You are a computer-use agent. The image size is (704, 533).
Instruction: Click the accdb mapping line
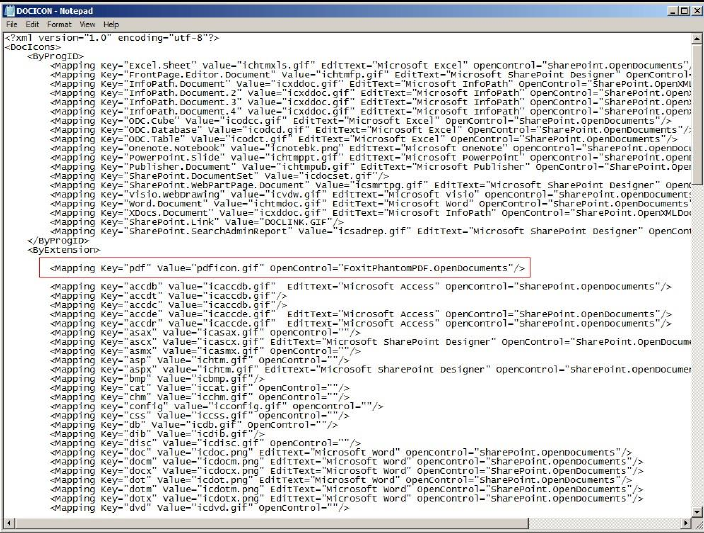(361, 286)
